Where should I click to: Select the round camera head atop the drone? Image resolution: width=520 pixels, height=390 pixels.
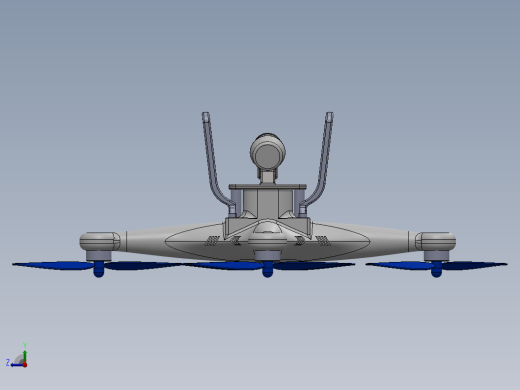[x=268, y=151]
